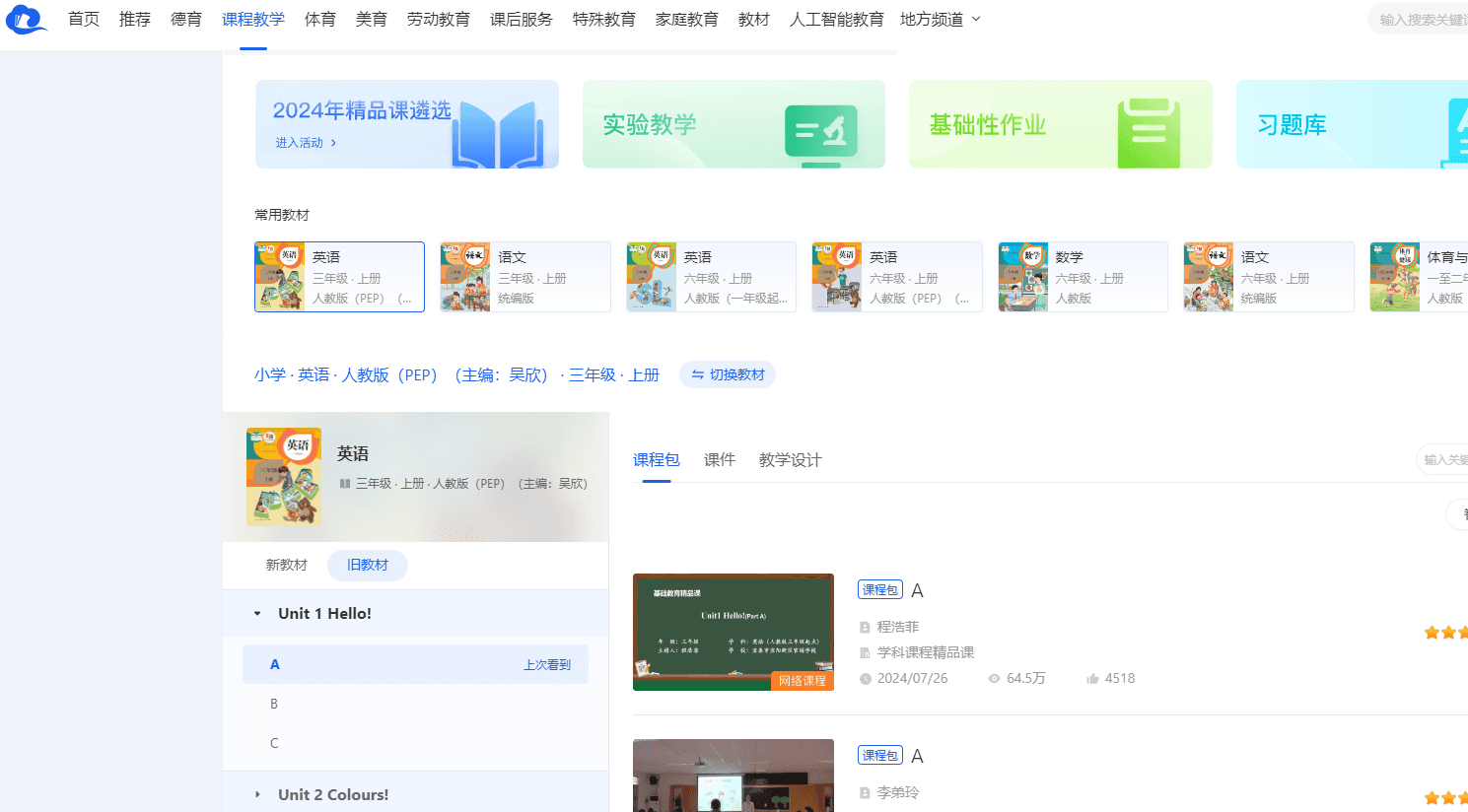
Task: Select the 课程教学 navigation tab
Action: coord(253,20)
